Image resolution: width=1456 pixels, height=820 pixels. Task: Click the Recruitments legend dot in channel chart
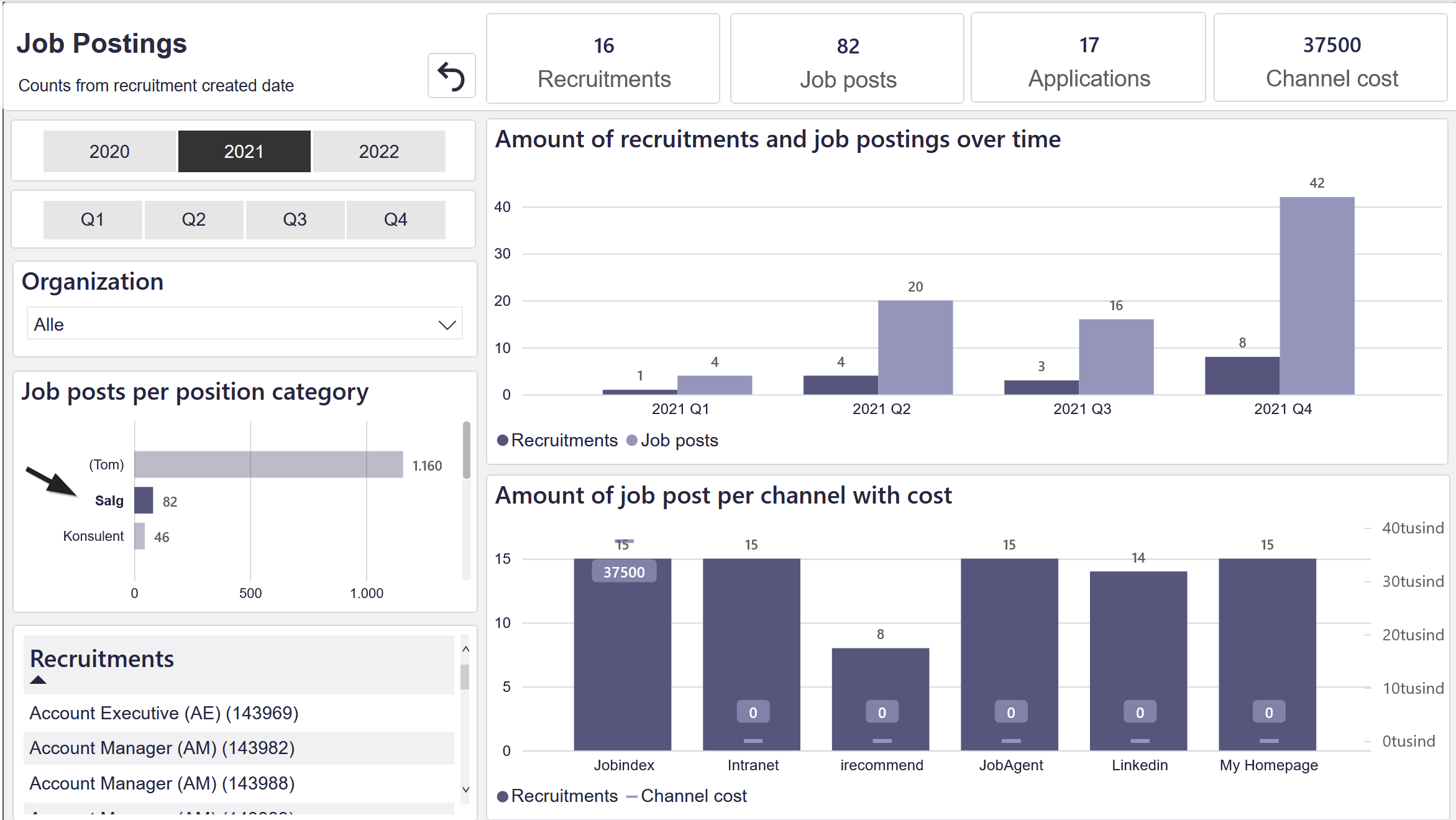(502, 796)
